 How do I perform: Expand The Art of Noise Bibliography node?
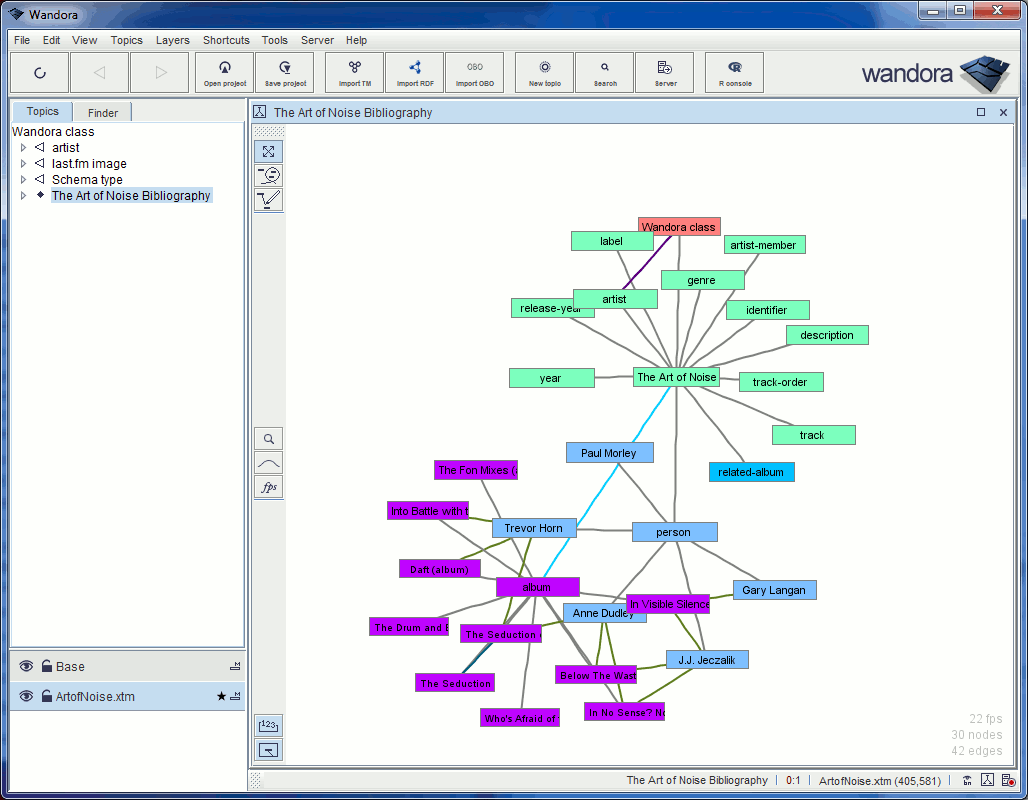pyautogui.click(x=22, y=195)
